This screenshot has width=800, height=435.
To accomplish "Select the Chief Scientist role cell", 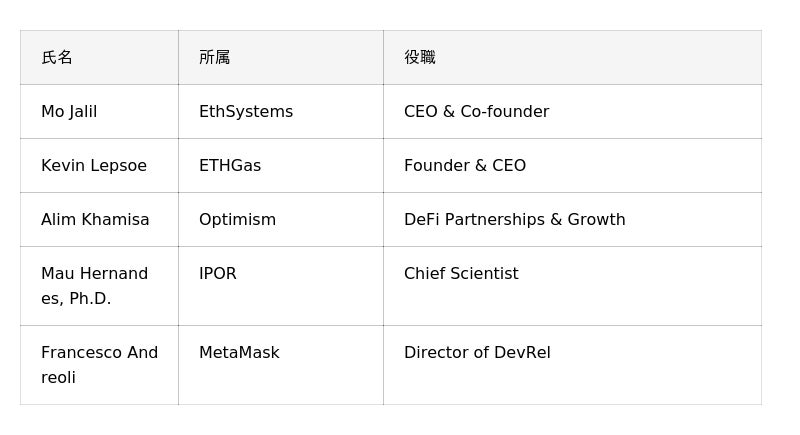I will coord(572,286).
